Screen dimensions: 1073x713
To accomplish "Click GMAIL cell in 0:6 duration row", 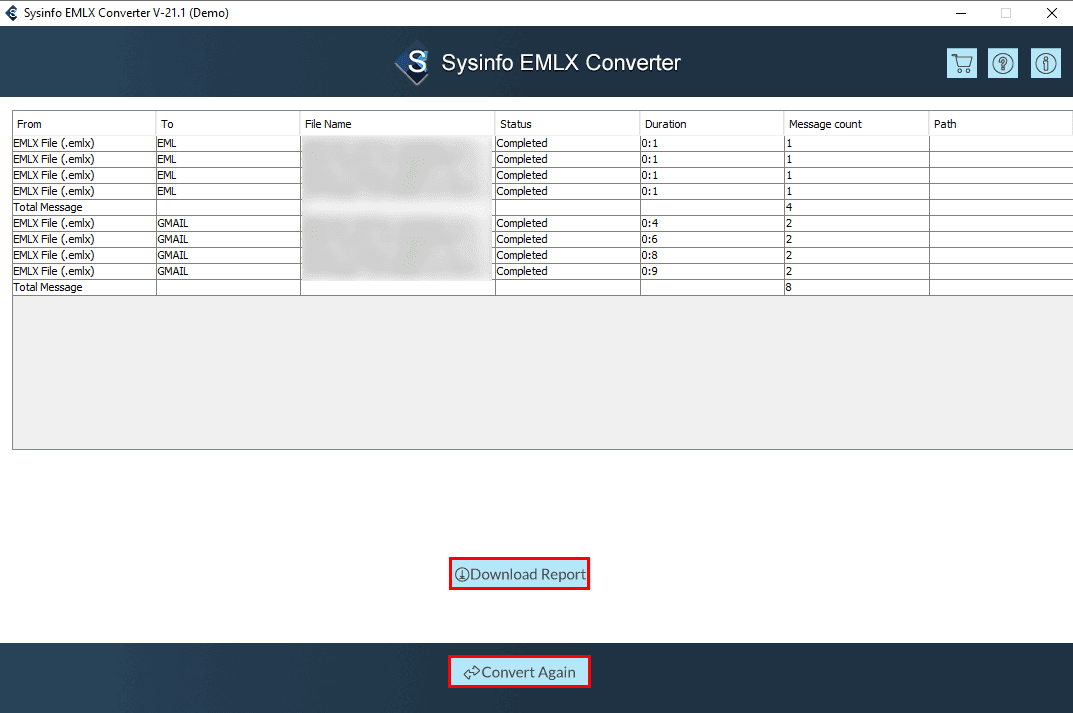I will point(228,239).
